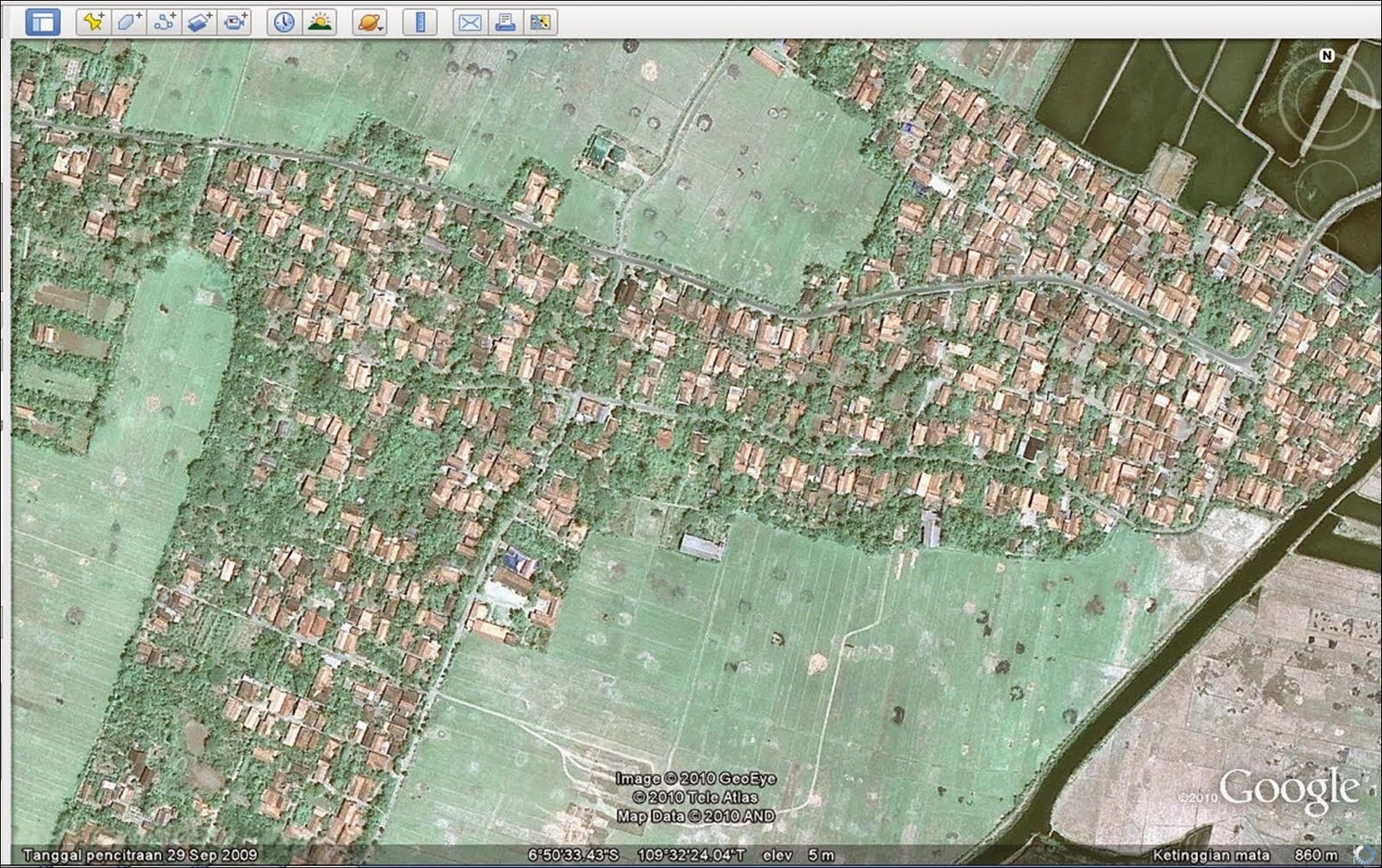
Task: Add an image overlay
Action: pyautogui.click(x=200, y=22)
